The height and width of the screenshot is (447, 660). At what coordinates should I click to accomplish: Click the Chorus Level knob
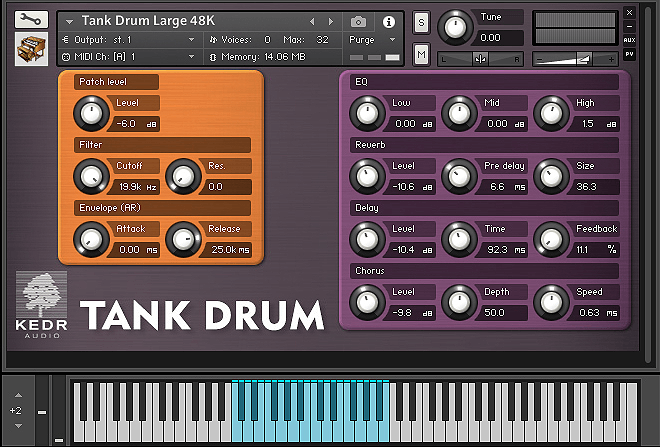367,303
